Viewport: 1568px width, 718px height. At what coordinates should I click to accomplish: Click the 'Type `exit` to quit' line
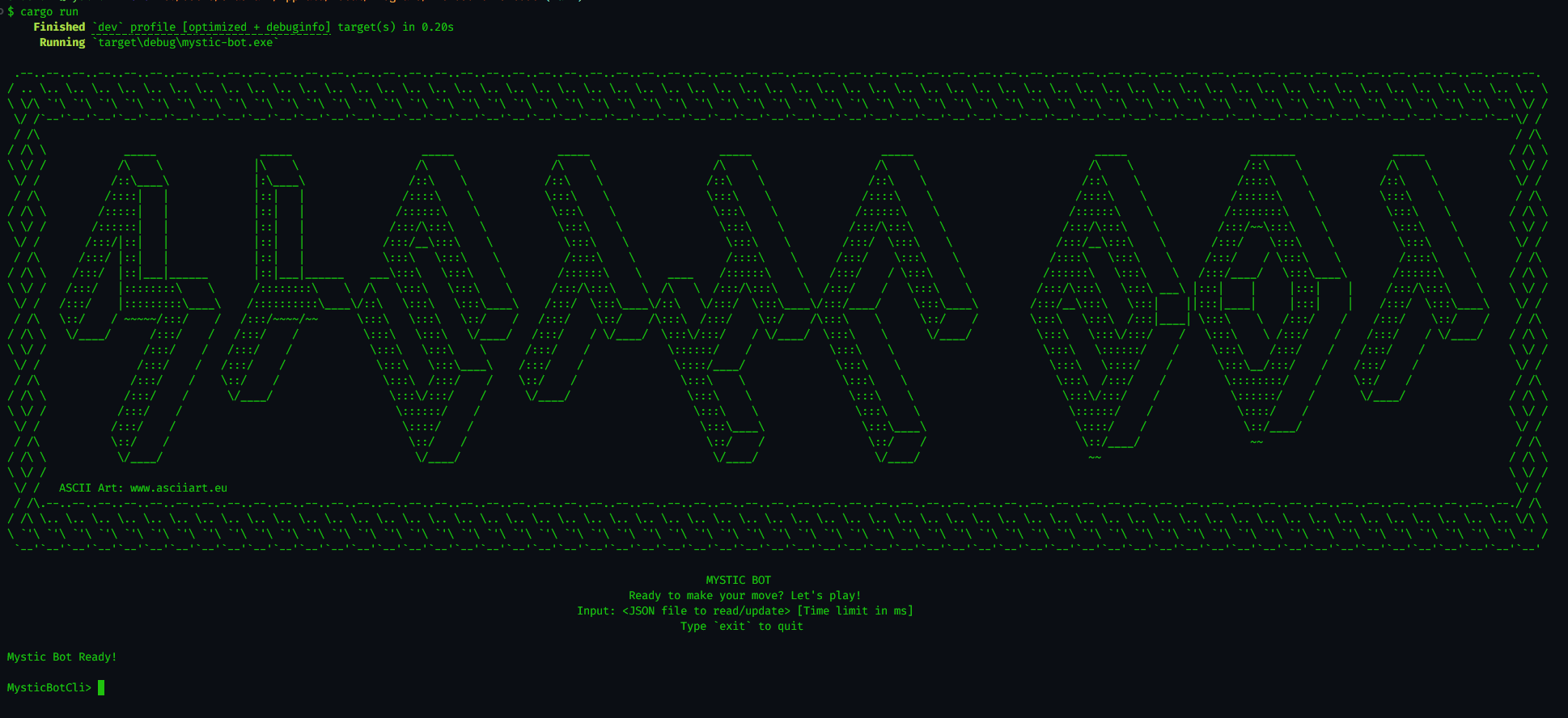[742, 626]
